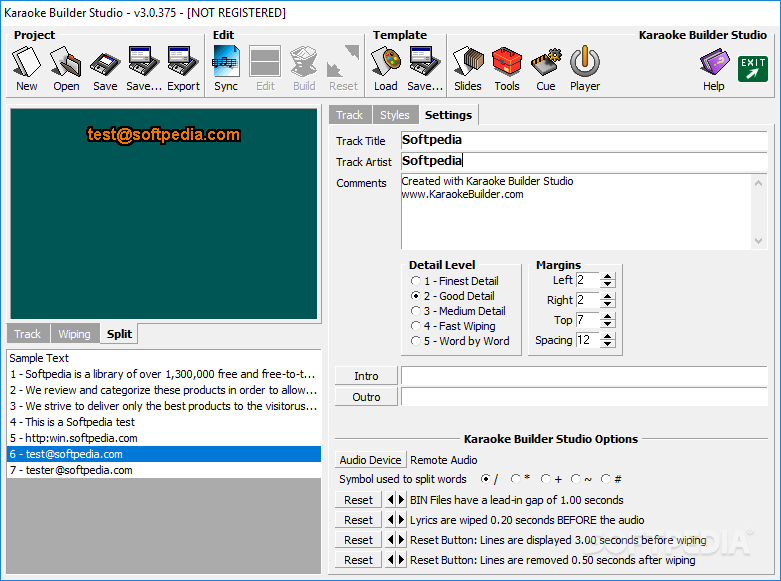This screenshot has height=581, width=781.
Task: Click the Build icon
Action: pyautogui.click(x=304, y=68)
